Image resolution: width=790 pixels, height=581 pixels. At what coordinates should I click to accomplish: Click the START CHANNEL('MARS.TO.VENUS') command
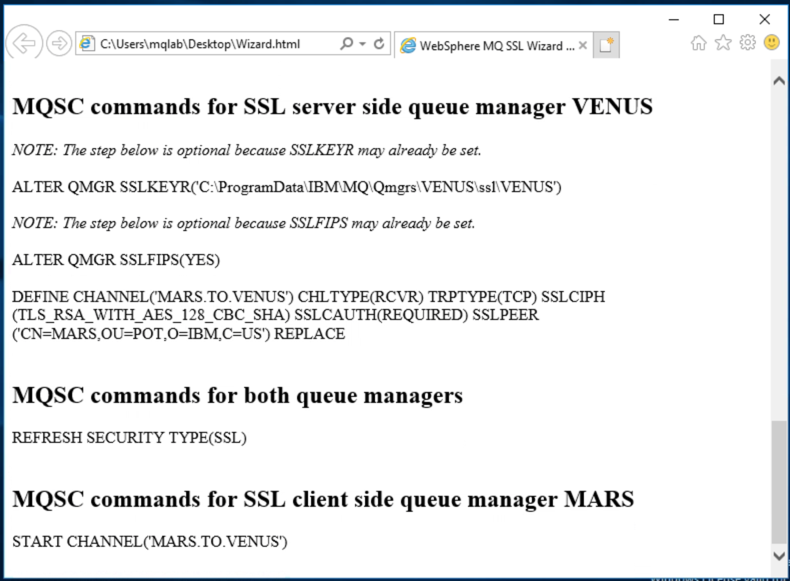coord(150,541)
